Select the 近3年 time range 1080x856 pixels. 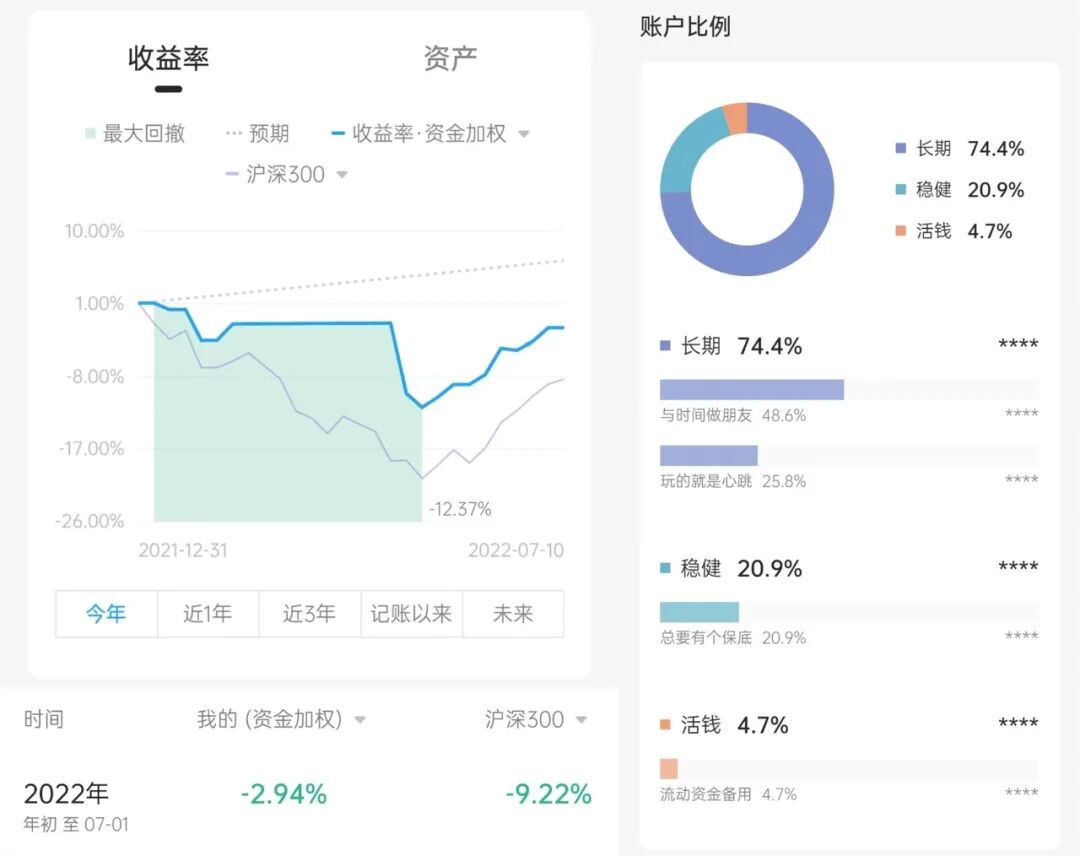tap(310, 614)
